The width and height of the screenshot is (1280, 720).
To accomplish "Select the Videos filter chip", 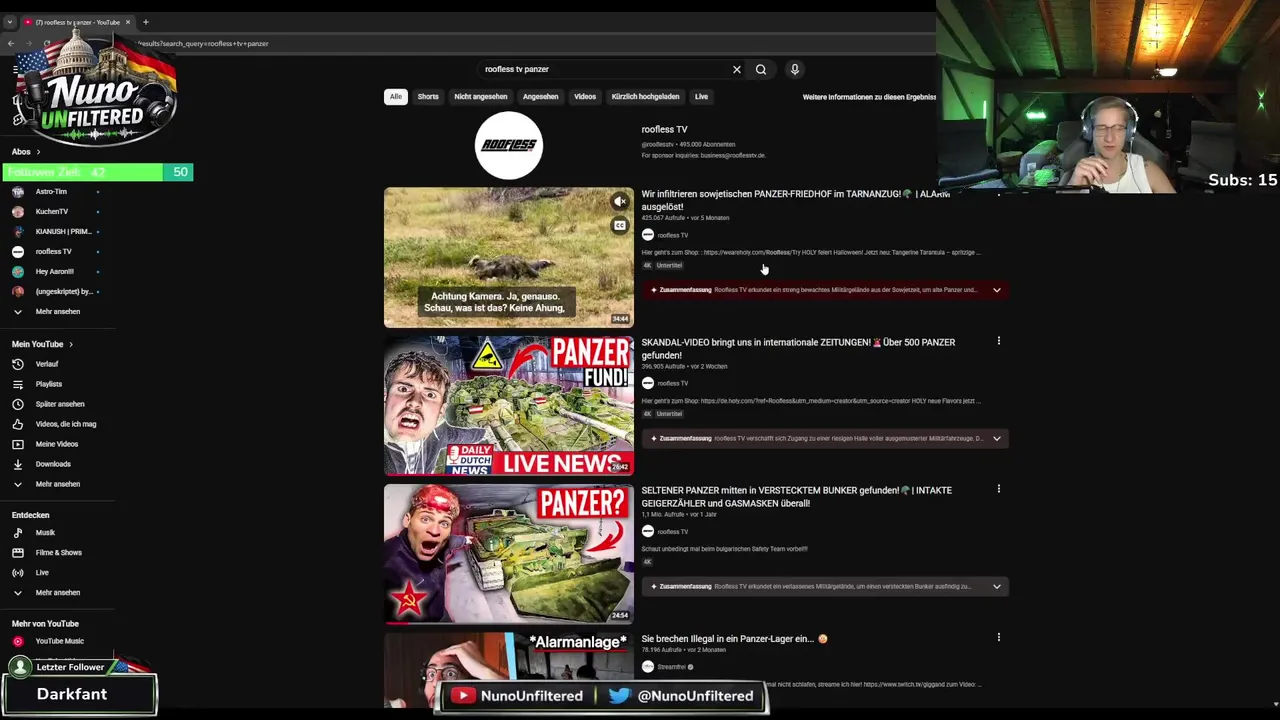I will point(585,97).
